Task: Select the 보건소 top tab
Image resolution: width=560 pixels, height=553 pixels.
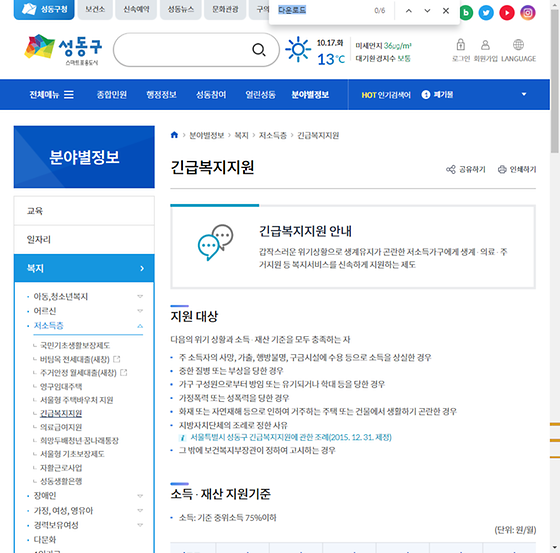Action: coord(95,10)
